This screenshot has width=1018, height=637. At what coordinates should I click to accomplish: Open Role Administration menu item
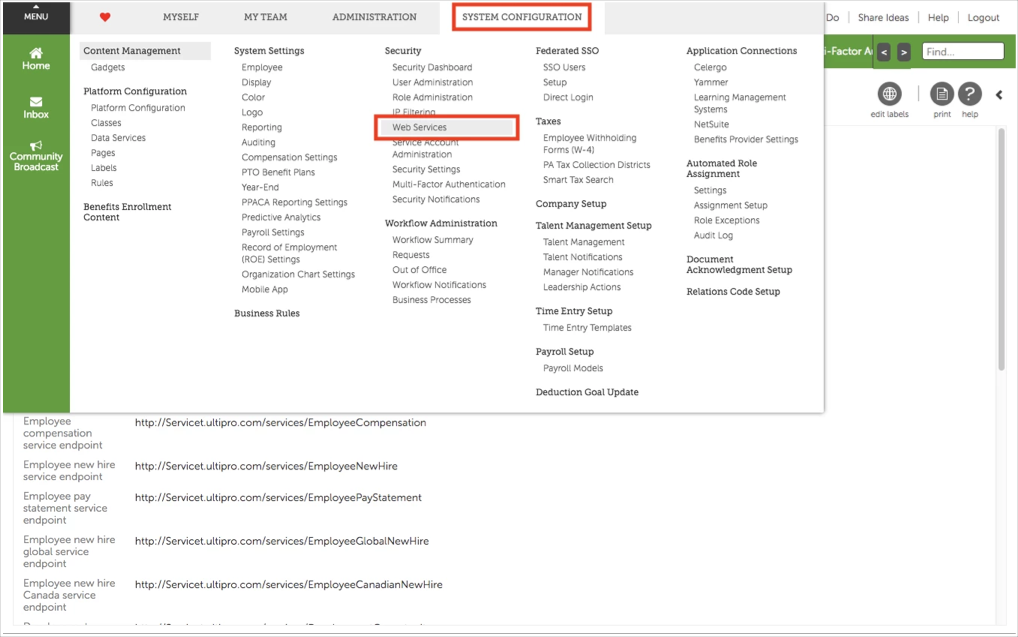[x=432, y=97]
